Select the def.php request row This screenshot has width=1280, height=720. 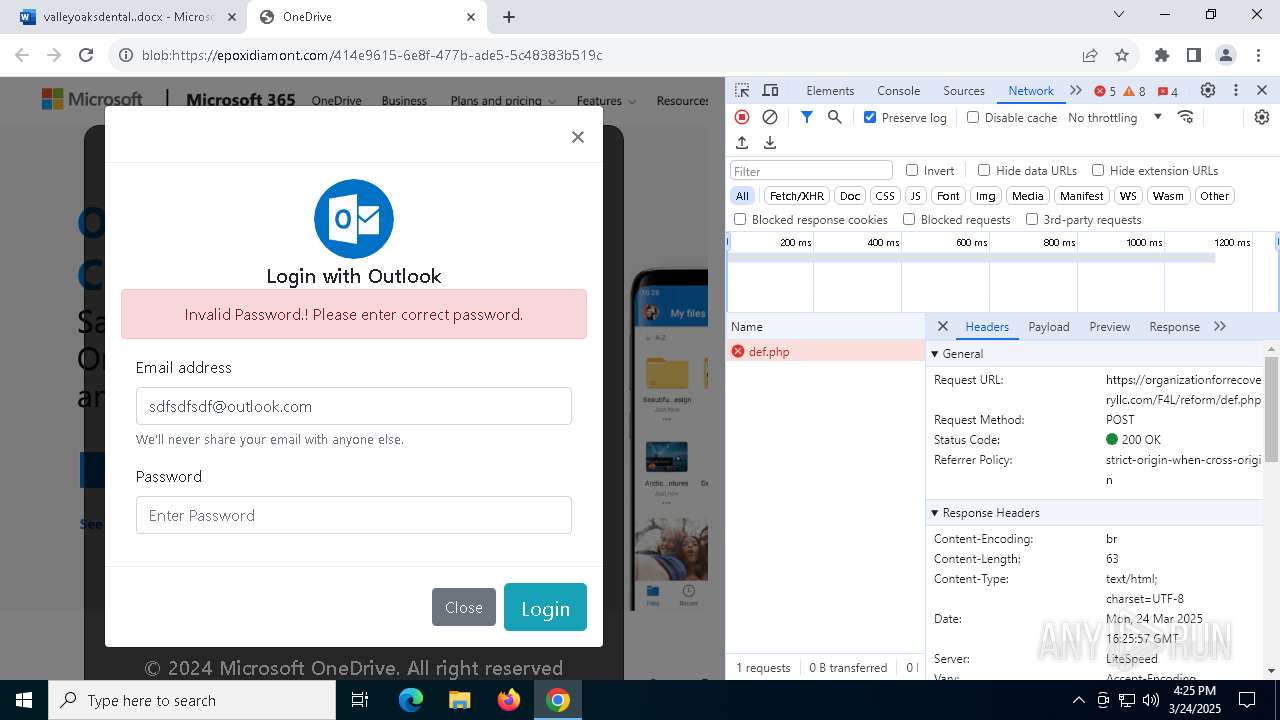pos(825,352)
